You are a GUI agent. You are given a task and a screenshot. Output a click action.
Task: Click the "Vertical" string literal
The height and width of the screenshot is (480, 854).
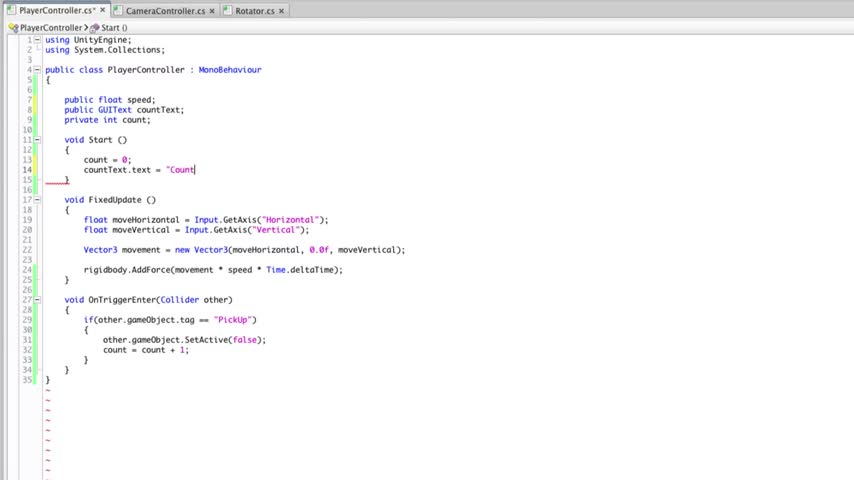coord(275,230)
